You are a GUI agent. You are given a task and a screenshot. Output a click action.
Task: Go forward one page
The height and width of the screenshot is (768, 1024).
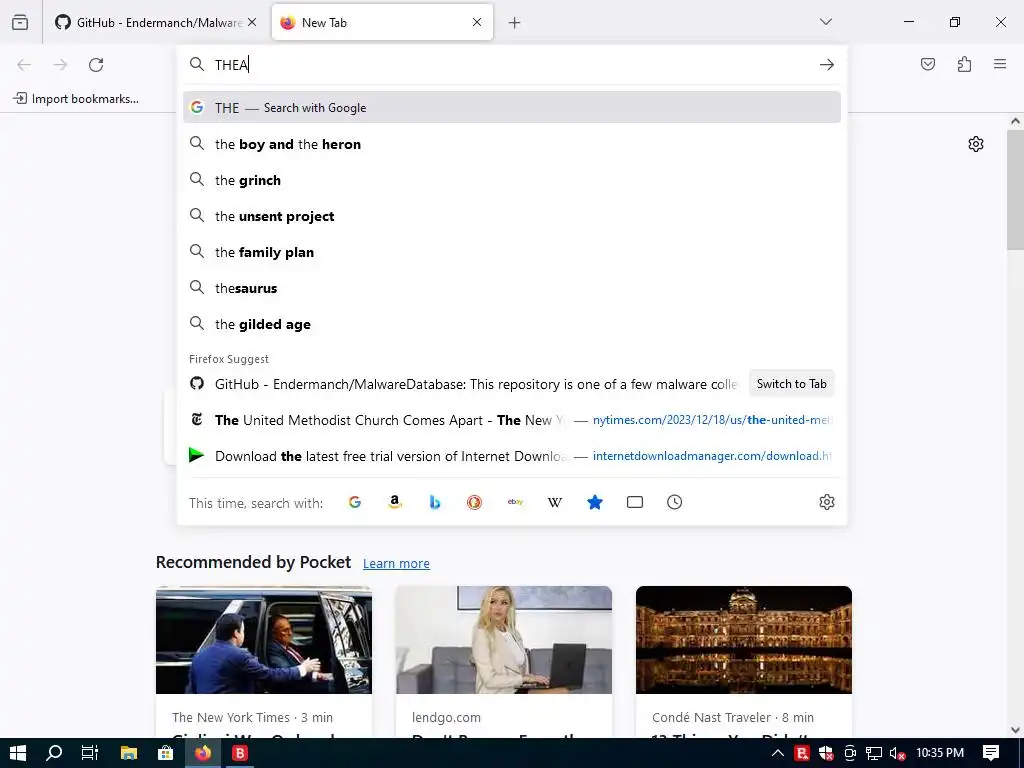tap(60, 64)
